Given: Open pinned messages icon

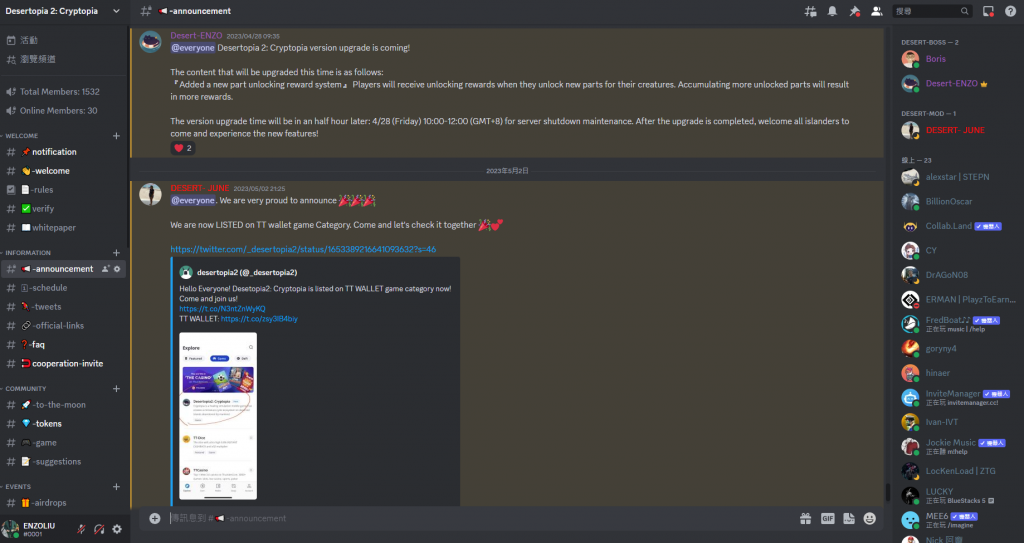Looking at the screenshot, I should (x=854, y=11).
